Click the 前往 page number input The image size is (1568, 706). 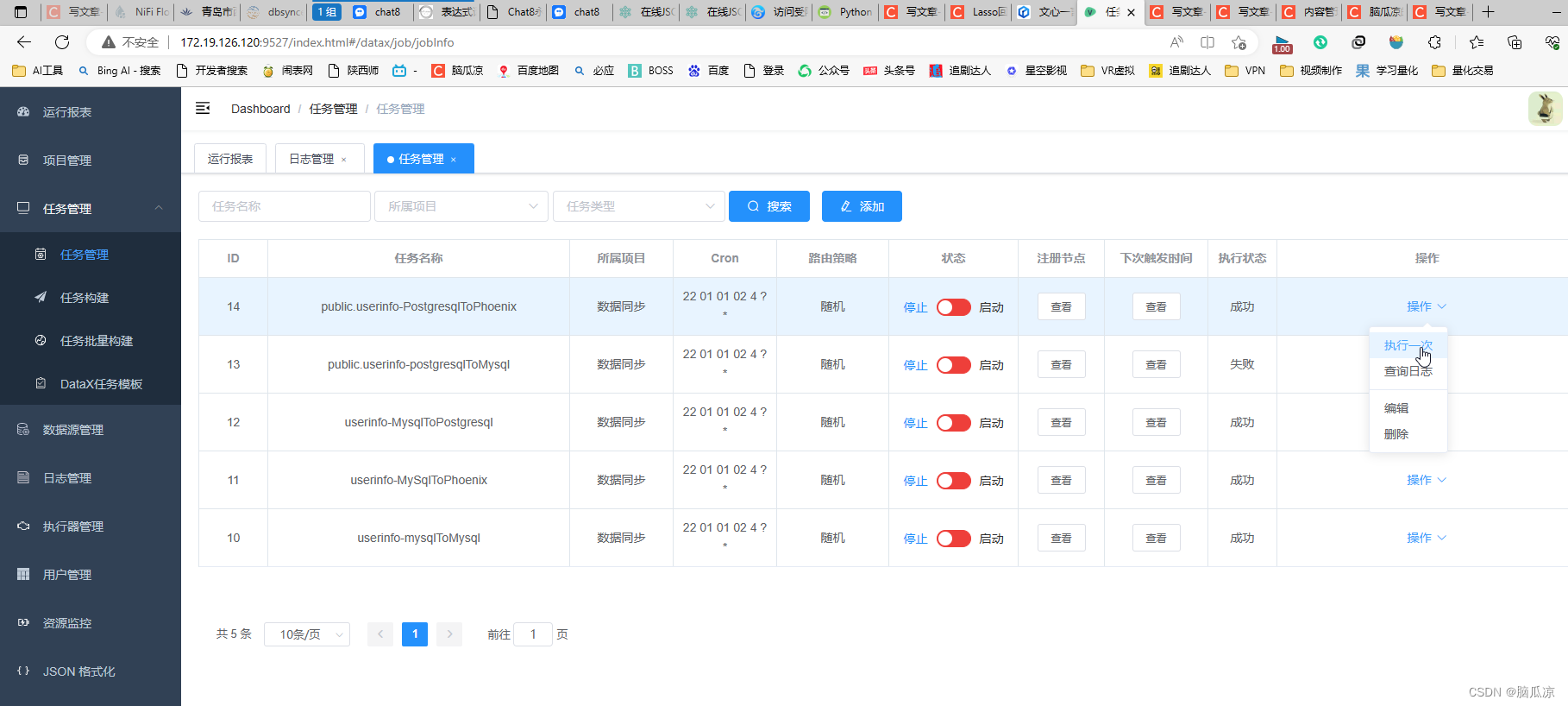[x=533, y=634]
